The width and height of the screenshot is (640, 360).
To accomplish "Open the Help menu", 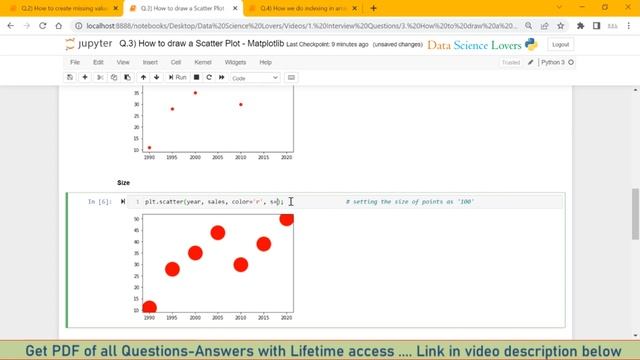I will [265, 62].
